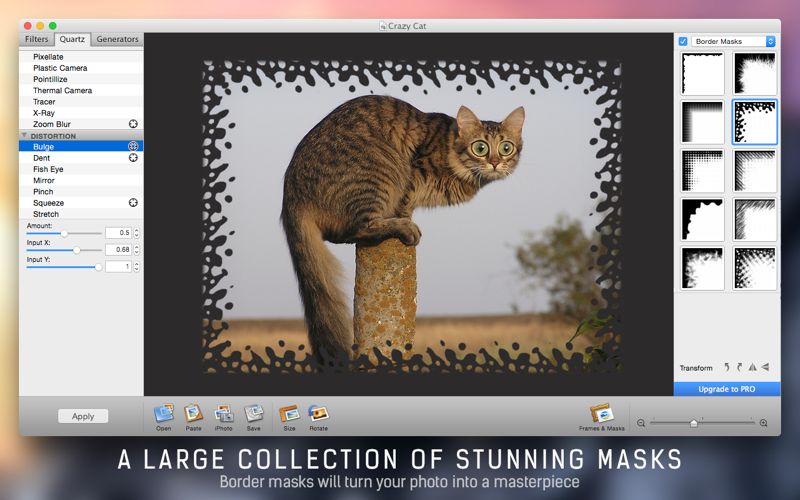
Task: Click the target icon beside Bulge
Action: point(133,146)
